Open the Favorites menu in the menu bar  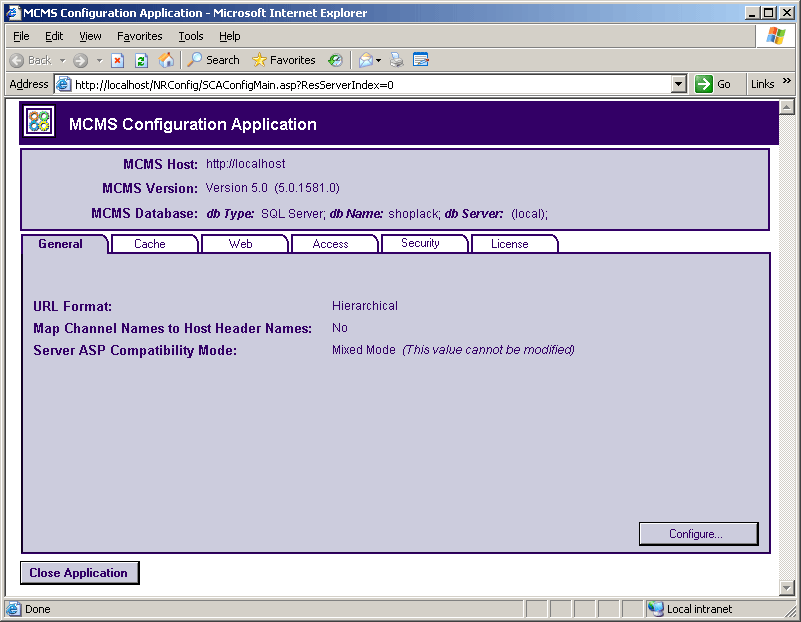(x=139, y=36)
